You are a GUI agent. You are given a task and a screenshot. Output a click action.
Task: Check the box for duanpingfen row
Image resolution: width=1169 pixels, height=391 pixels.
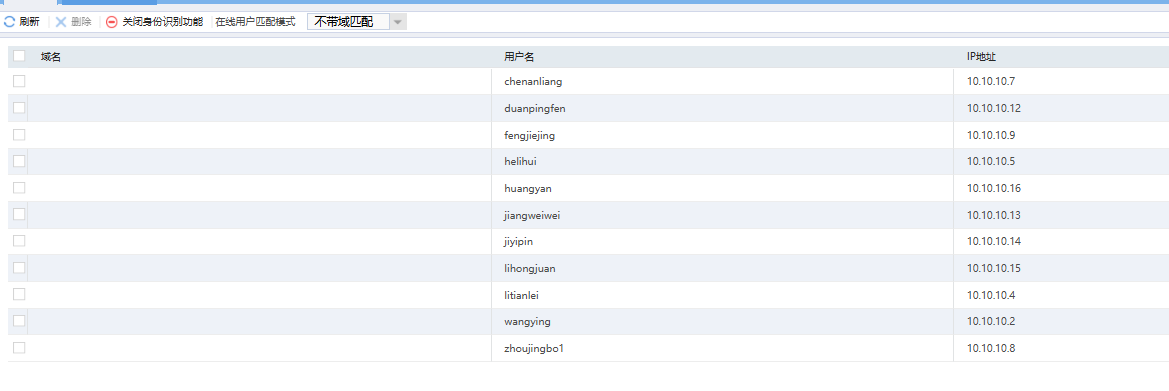coord(19,108)
